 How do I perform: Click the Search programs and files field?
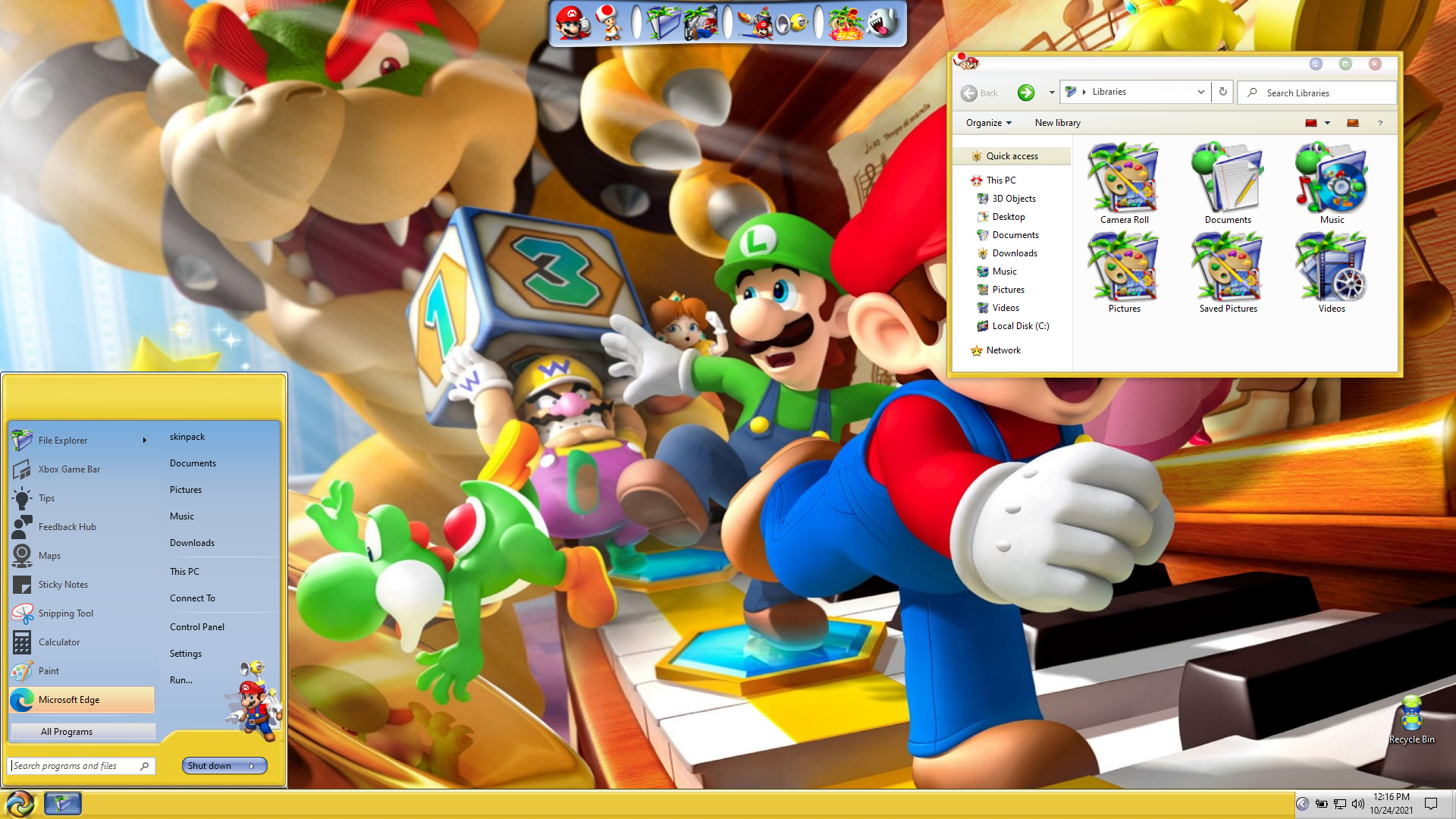[x=74, y=766]
